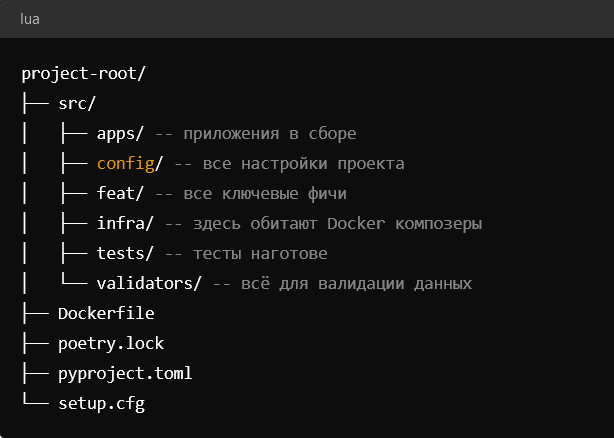614x438 pixels.
Task: Select the feat/ directory entry
Action: coord(120,193)
